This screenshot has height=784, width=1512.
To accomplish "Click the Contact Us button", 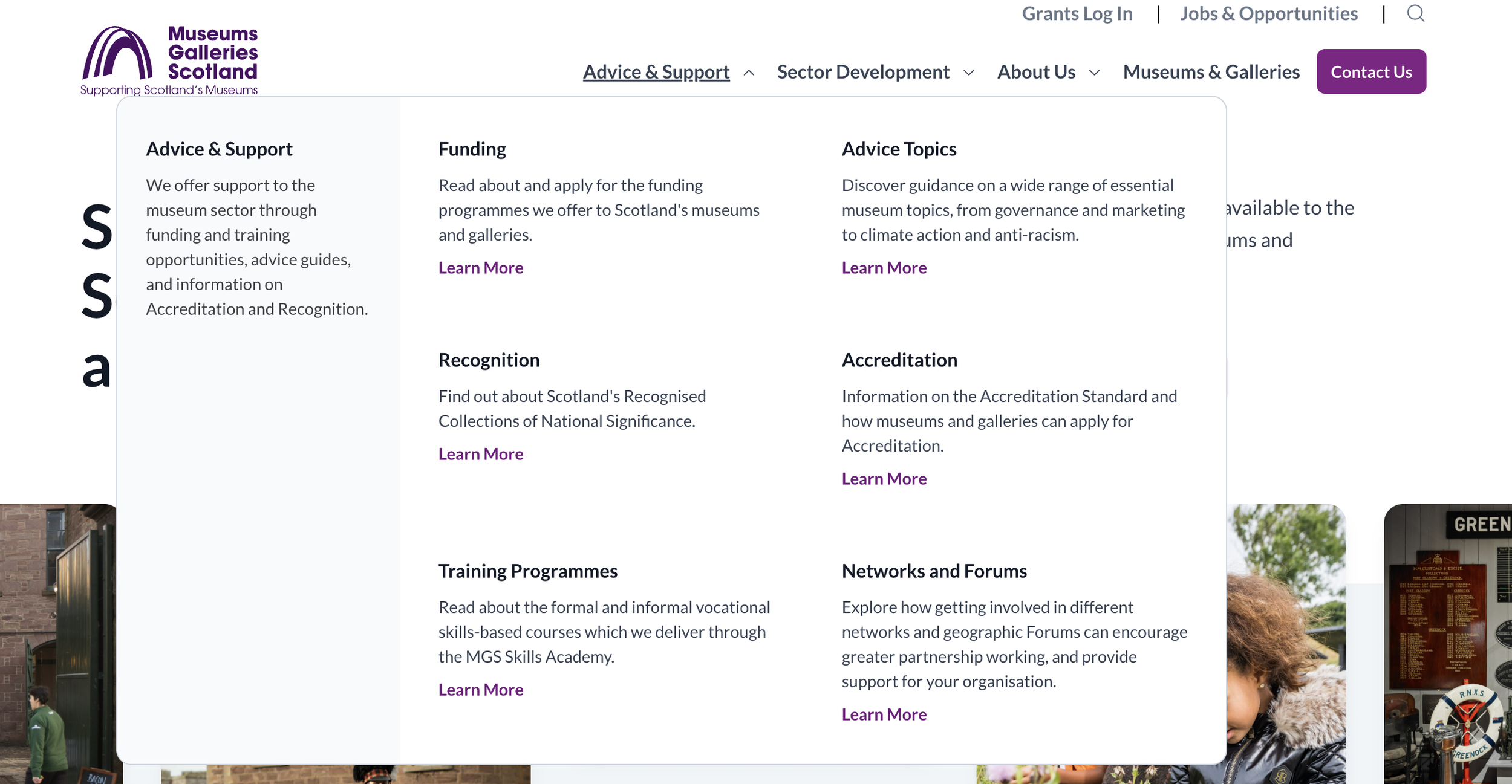I will coord(1371,71).
